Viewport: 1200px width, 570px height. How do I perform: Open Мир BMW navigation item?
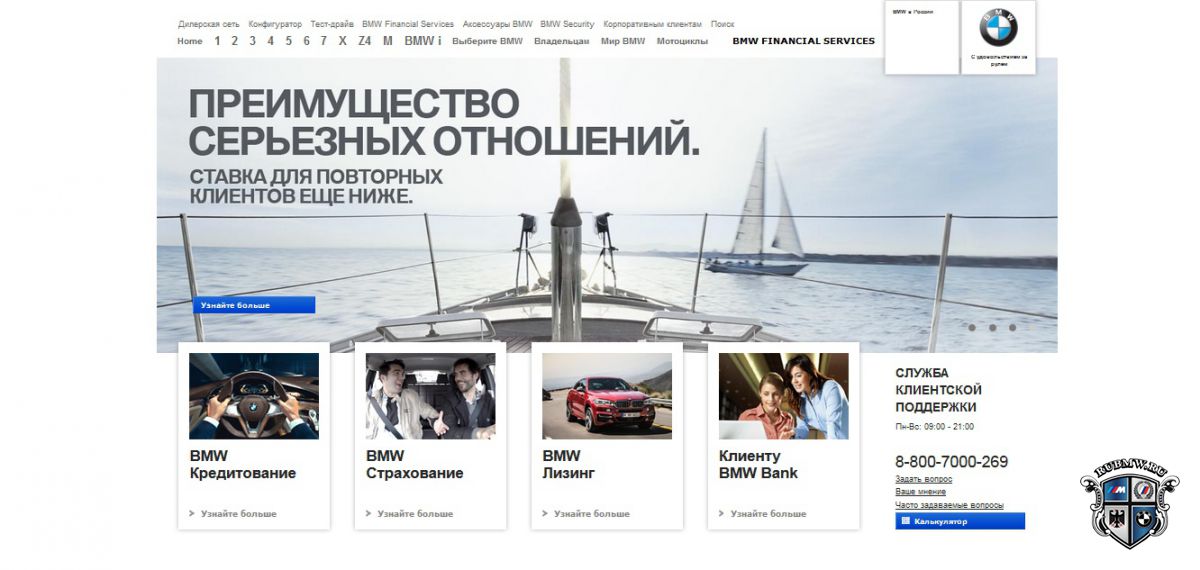click(623, 41)
